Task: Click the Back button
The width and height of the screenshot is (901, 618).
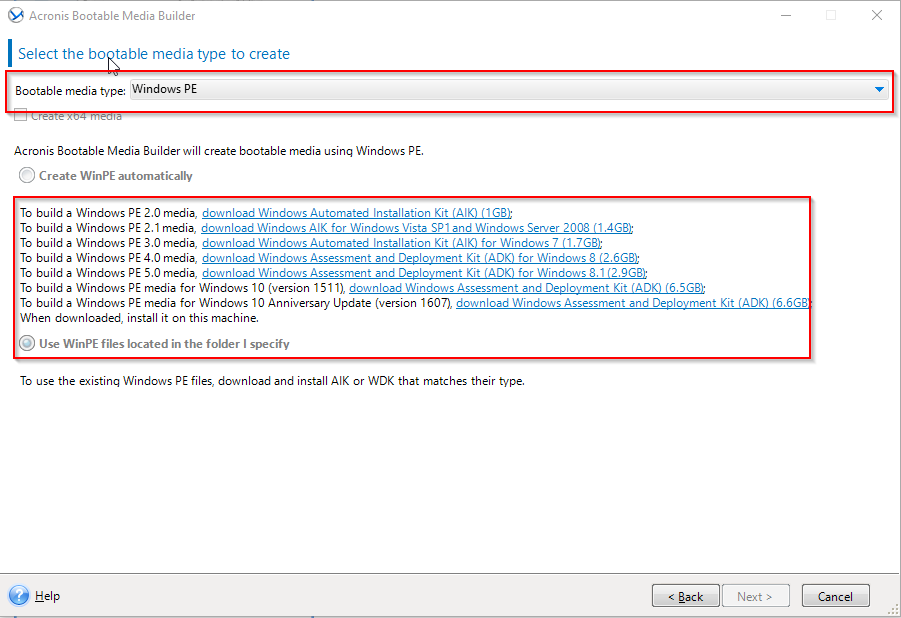Action: point(686,596)
